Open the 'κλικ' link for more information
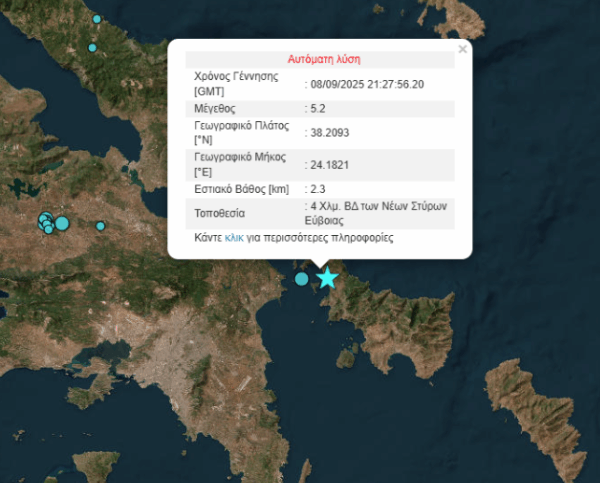Screen dimensions: 600x483 [234, 238]
